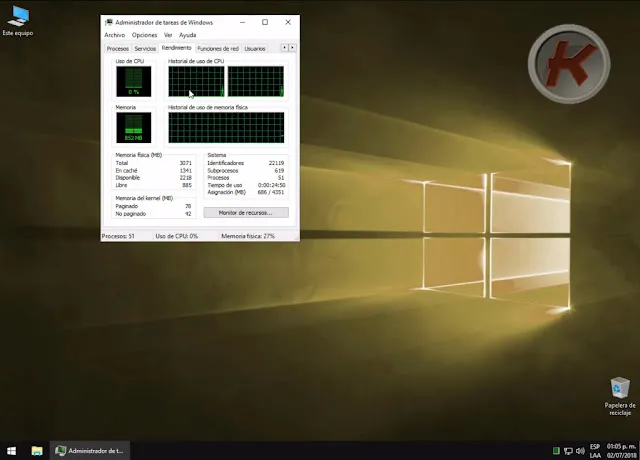Screen dimensions: 640x460
Task: Click the first CPU history graph
Action: click(x=196, y=82)
